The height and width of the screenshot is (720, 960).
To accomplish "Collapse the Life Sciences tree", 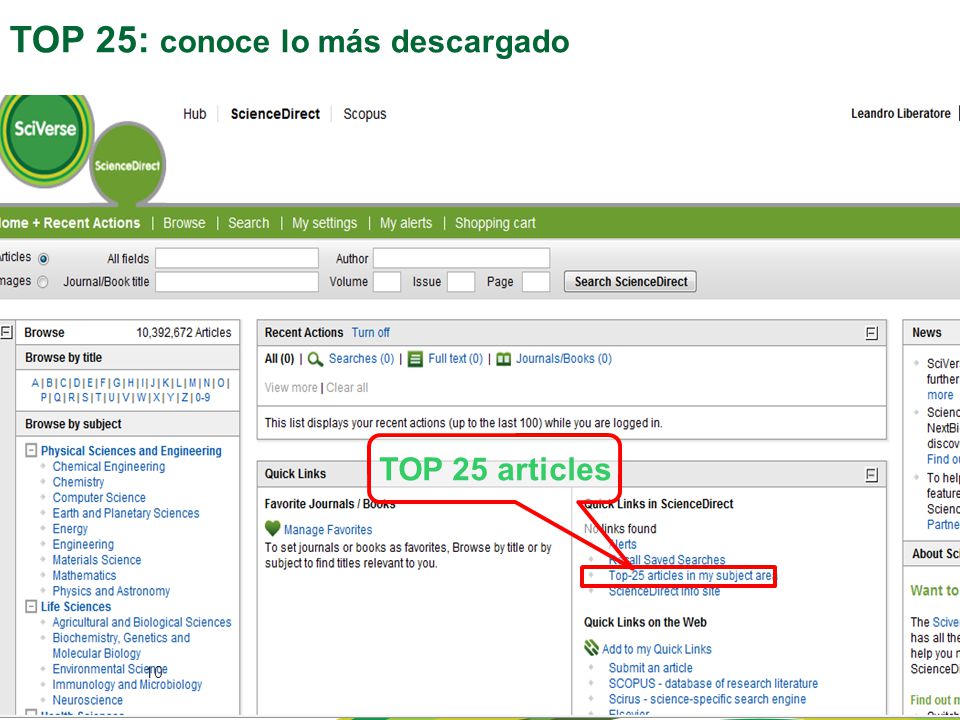I will [x=31, y=606].
